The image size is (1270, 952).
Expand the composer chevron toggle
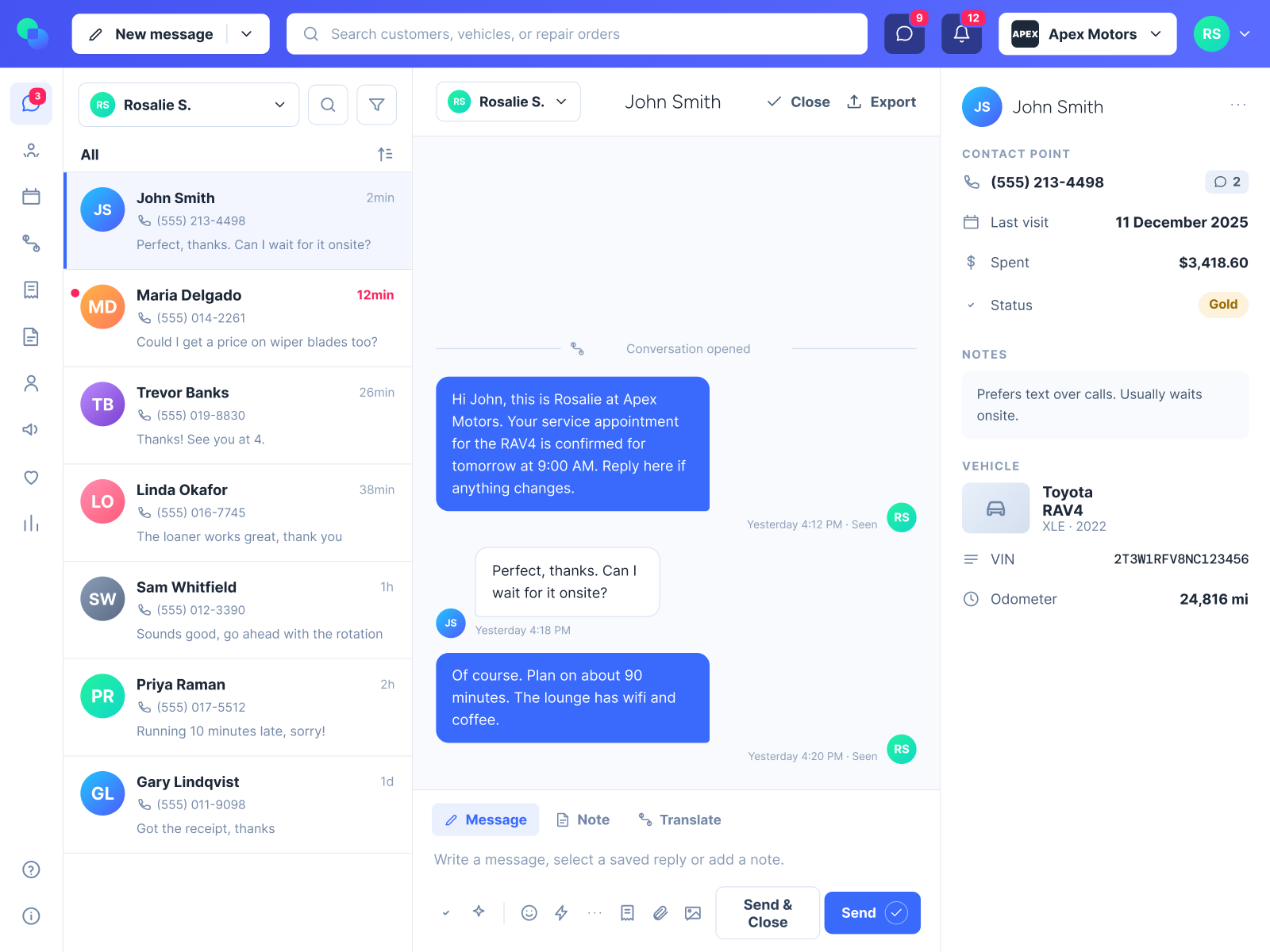point(446,913)
